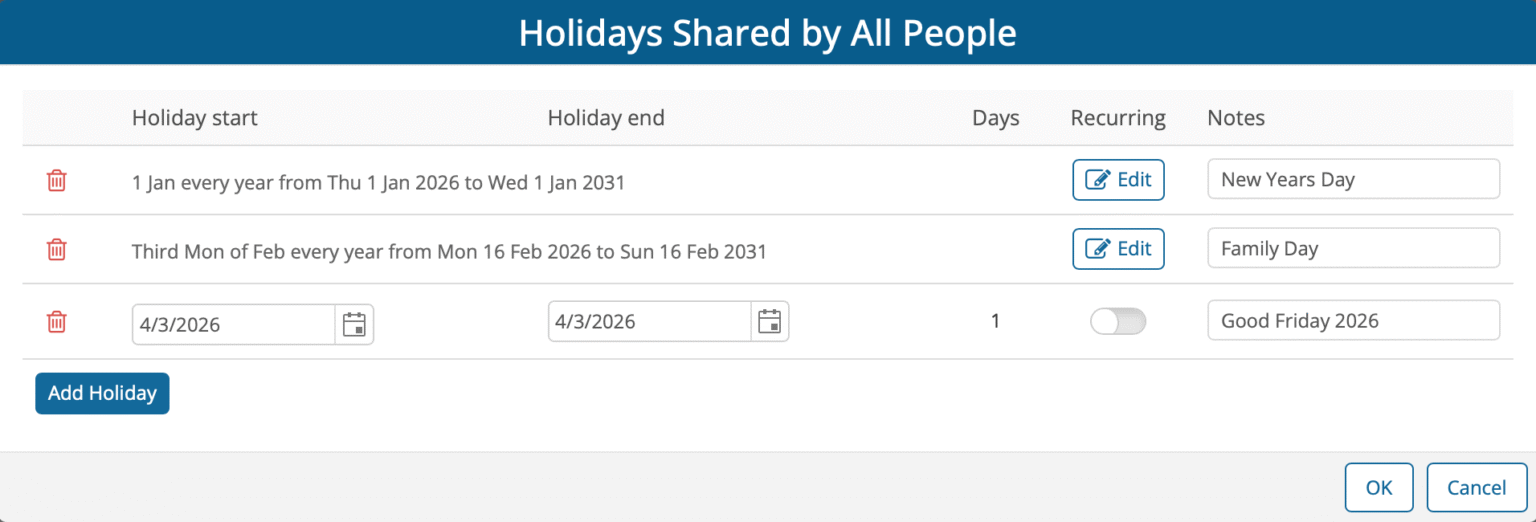Focus the New Years Day notes field

tap(1353, 180)
